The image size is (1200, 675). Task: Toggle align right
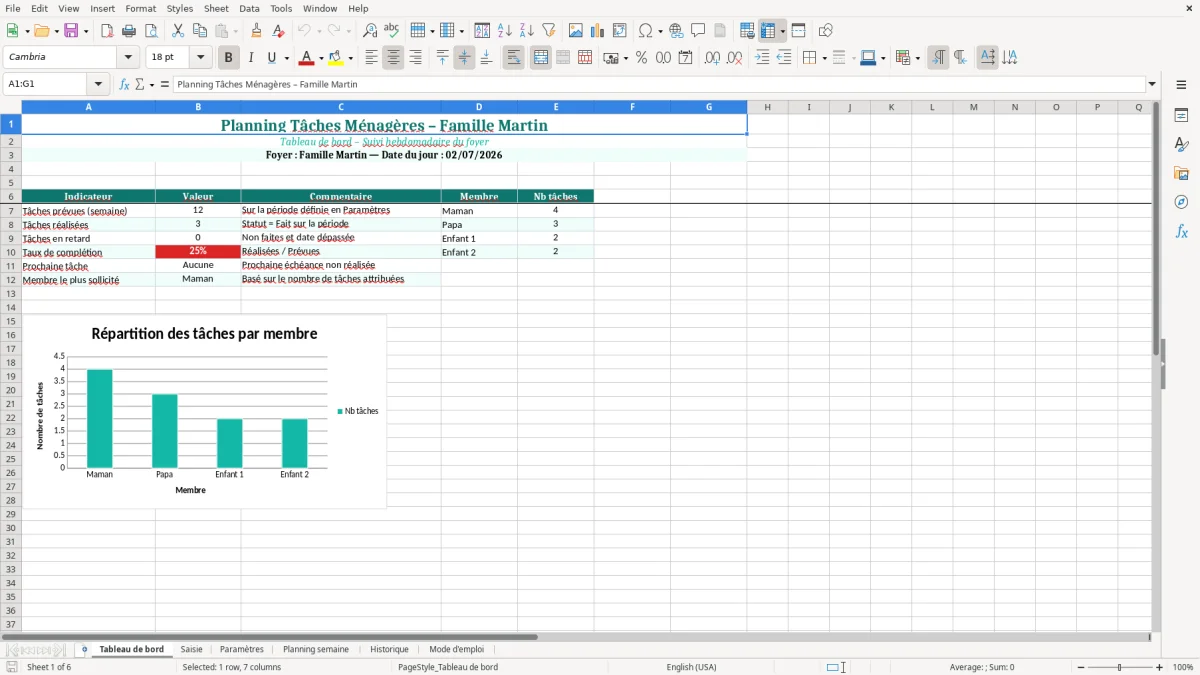(415, 58)
